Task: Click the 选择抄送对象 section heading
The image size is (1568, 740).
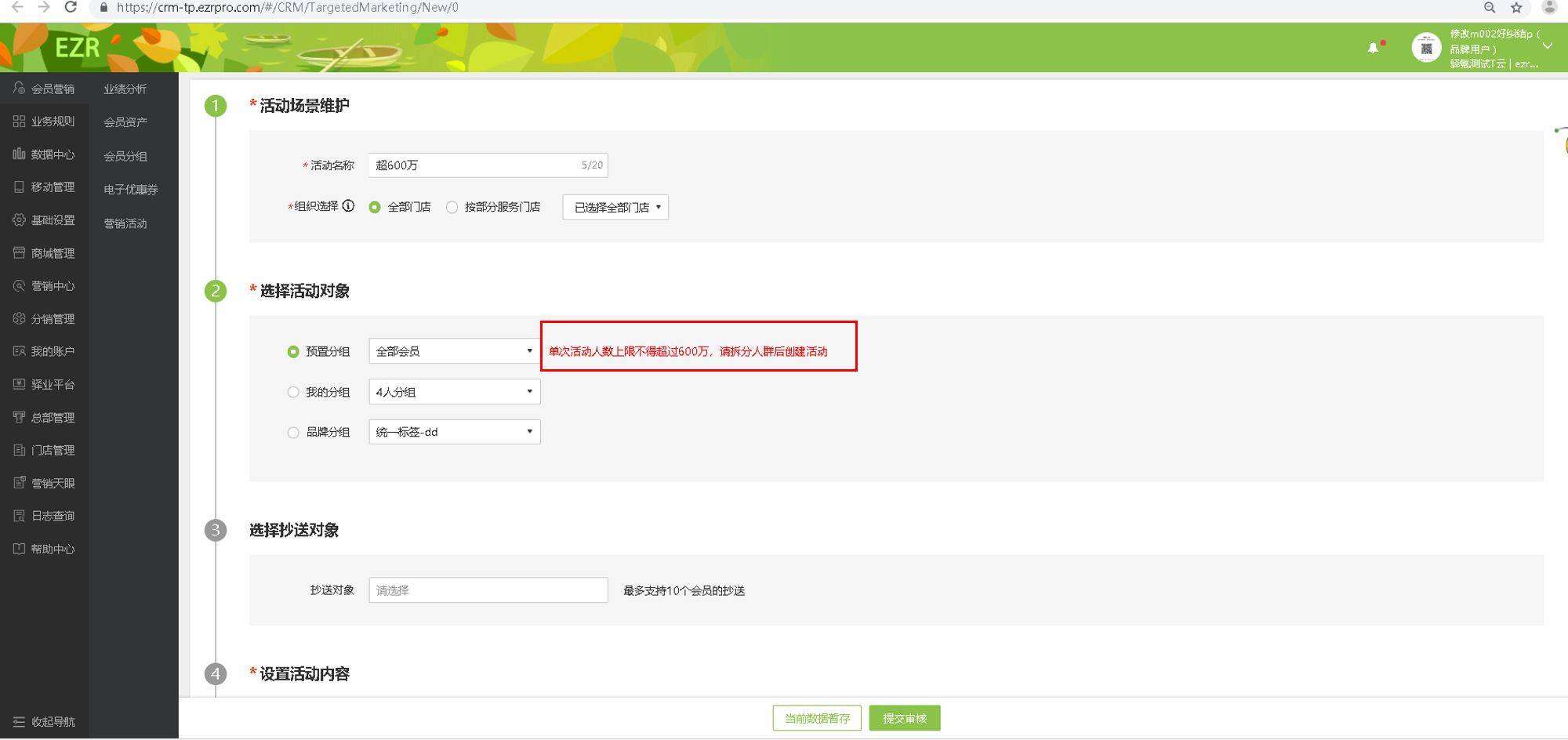Action: pos(294,530)
